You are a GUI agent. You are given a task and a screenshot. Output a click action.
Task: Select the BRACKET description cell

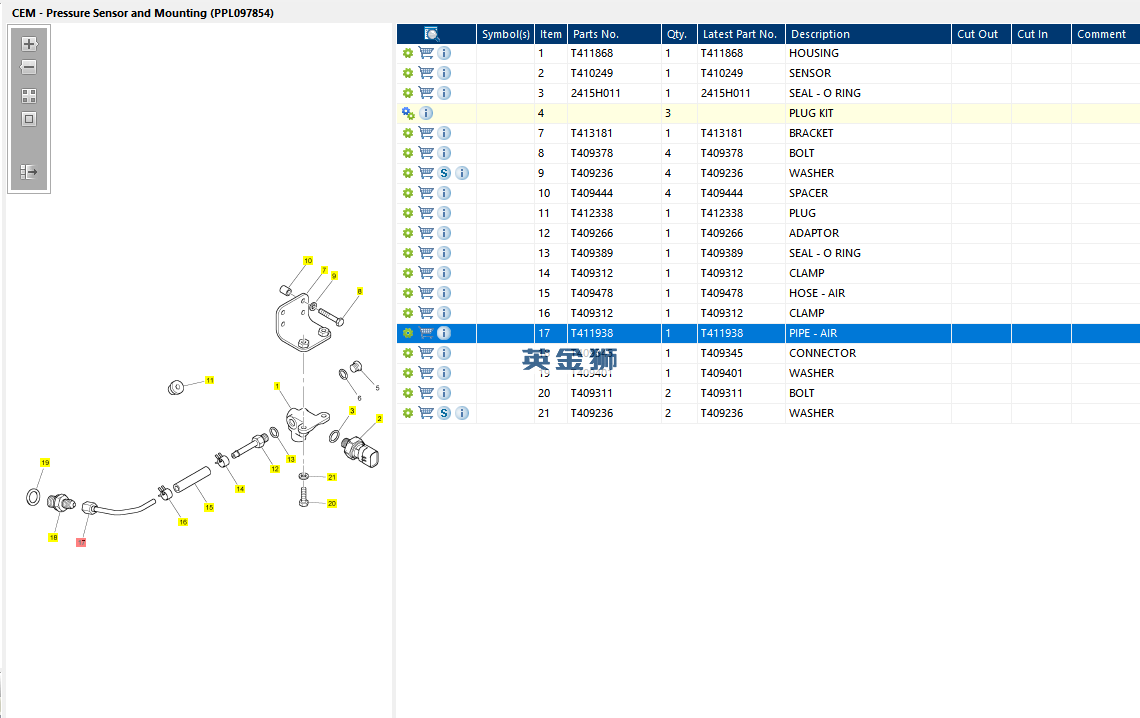pyautogui.click(x=868, y=133)
